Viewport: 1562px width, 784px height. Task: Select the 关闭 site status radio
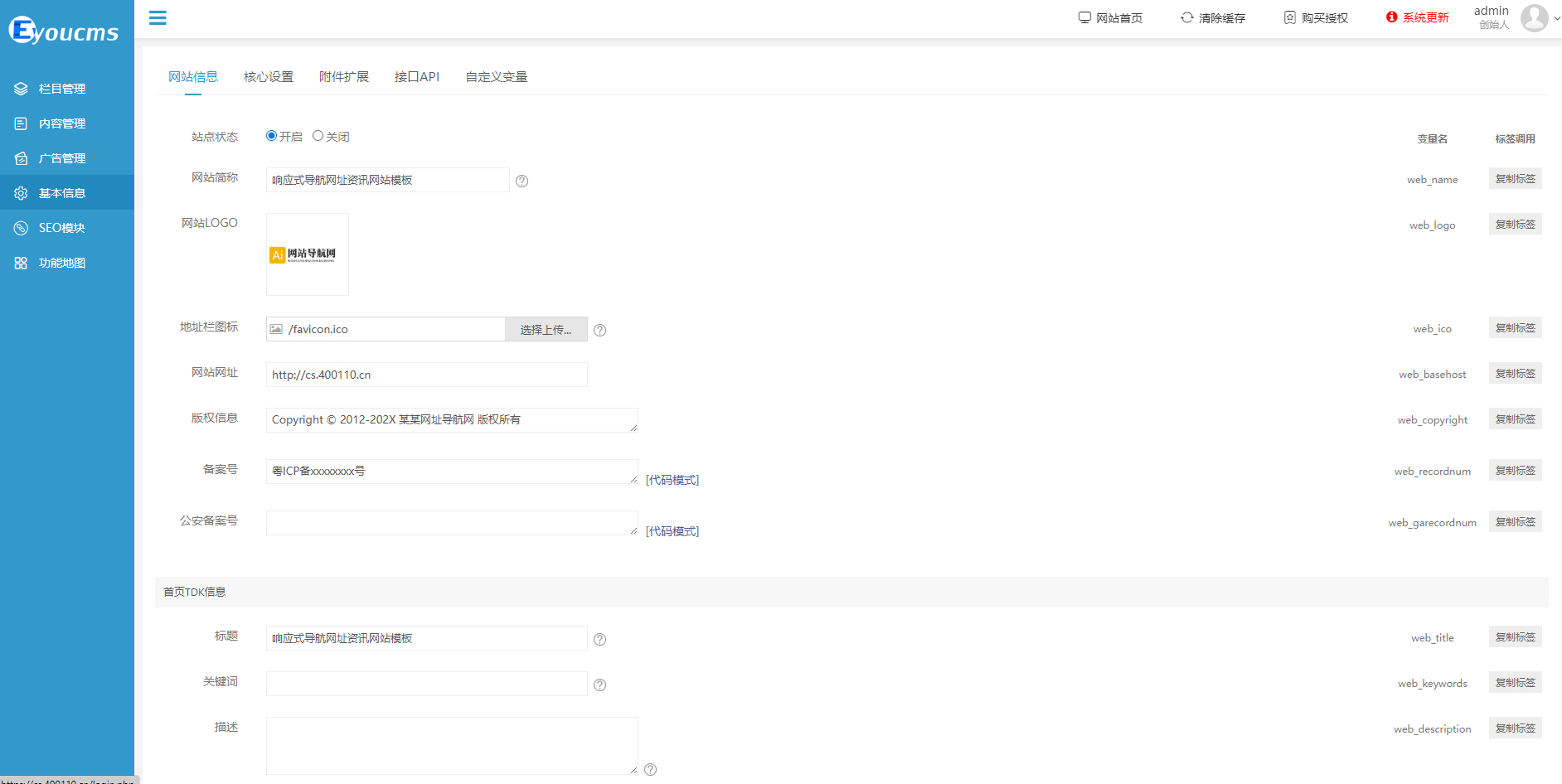pos(318,136)
